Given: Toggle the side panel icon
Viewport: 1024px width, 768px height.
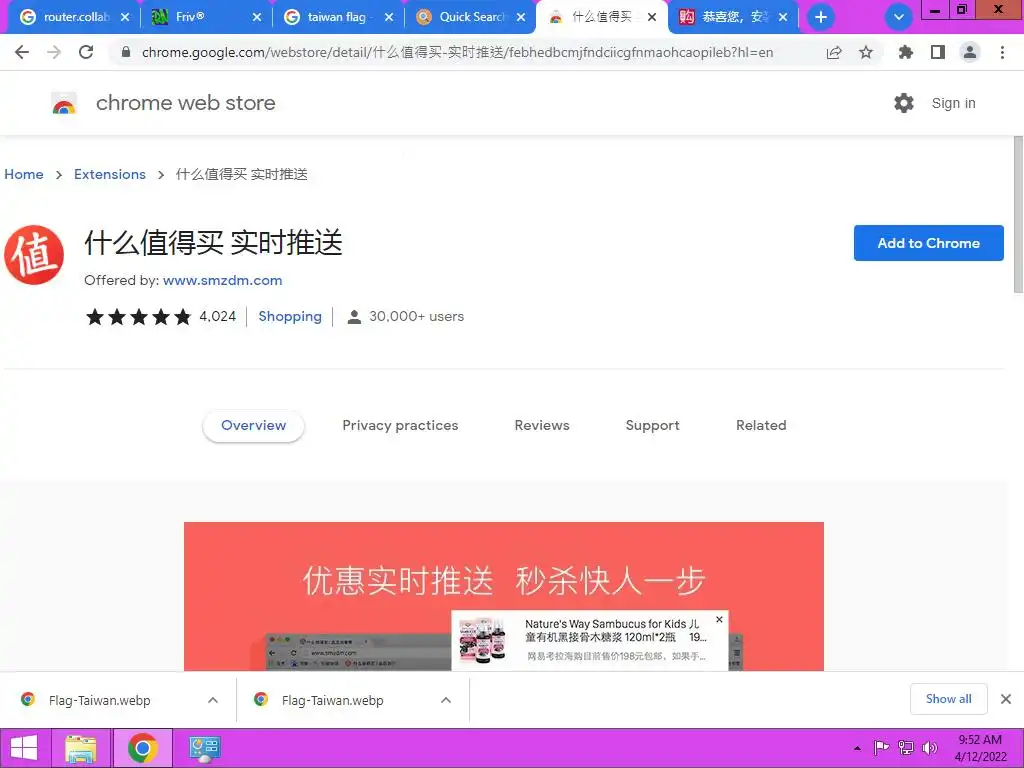Looking at the screenshot, I should click(938, 52).
